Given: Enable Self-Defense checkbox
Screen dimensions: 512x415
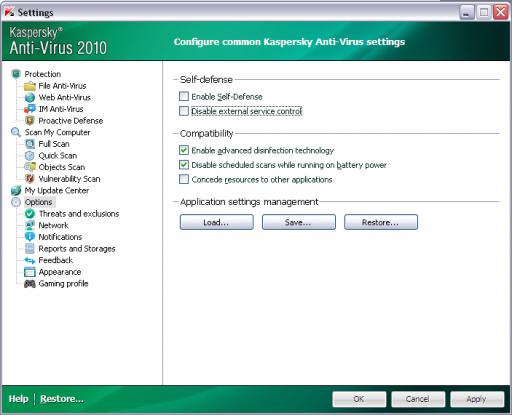Looking at the screenshot, I should pos(184,96).
